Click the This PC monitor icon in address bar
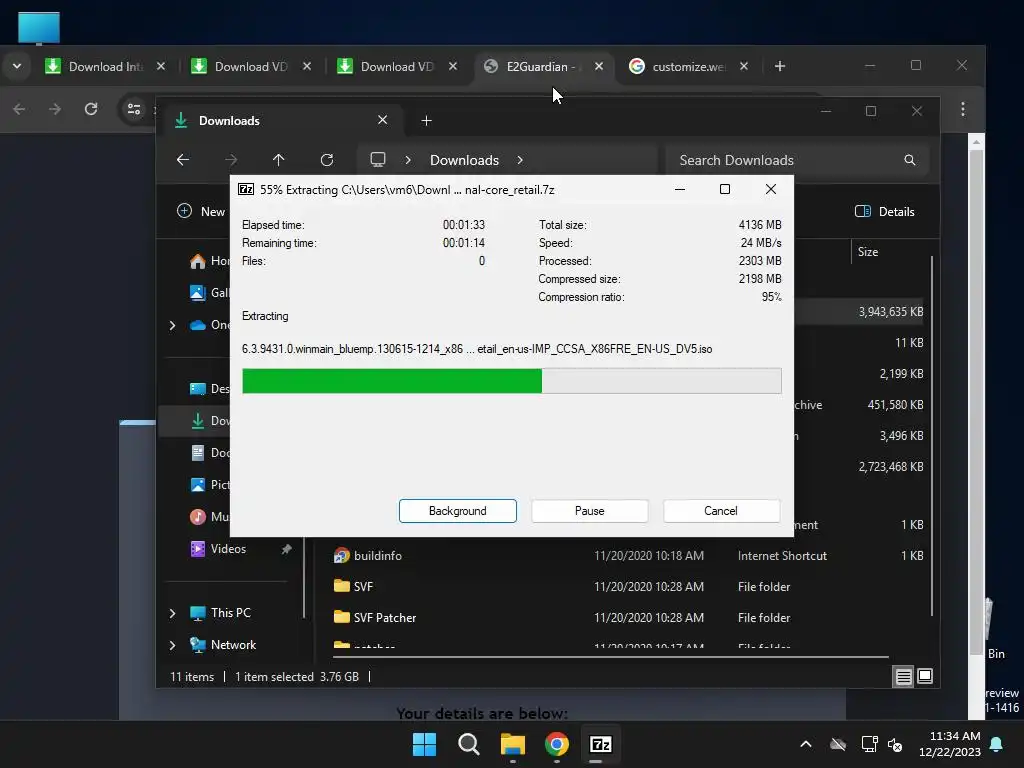Viewport: 1024px width, 768px height. coord(377,160)
